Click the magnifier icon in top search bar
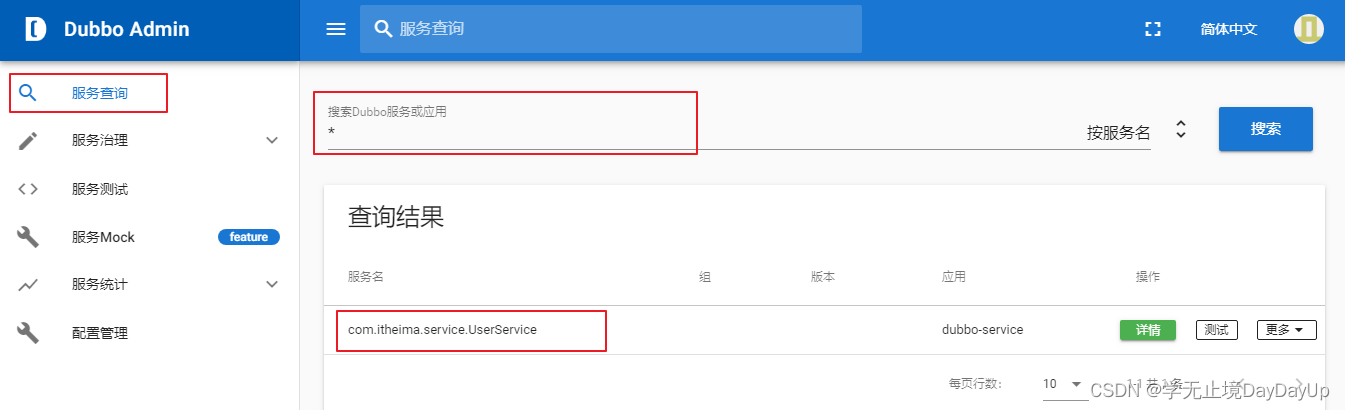1345x410 pixels. [x=383, y=29]
